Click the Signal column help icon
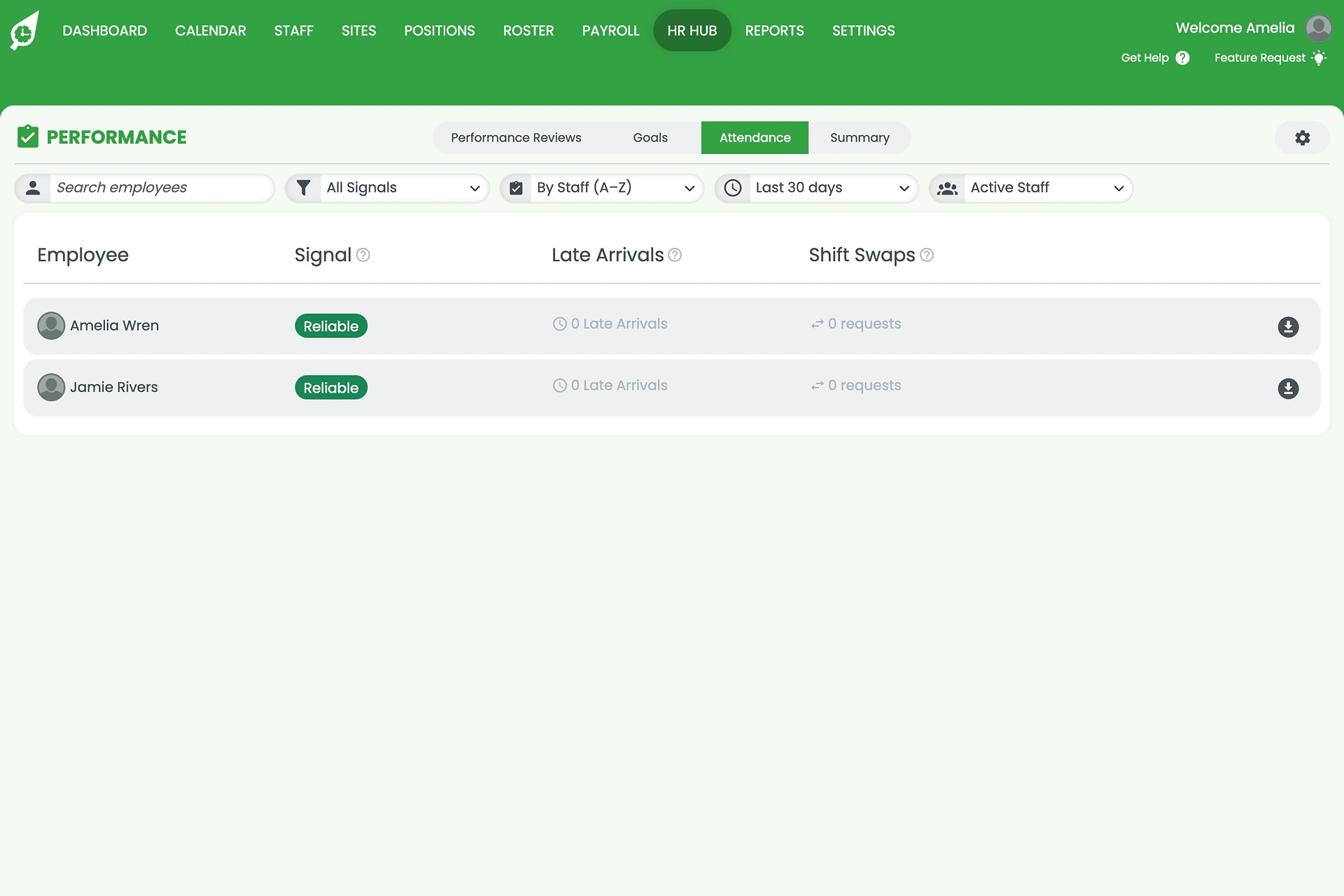The width and height of the screenshot is (1344, 896). [363, 255]
